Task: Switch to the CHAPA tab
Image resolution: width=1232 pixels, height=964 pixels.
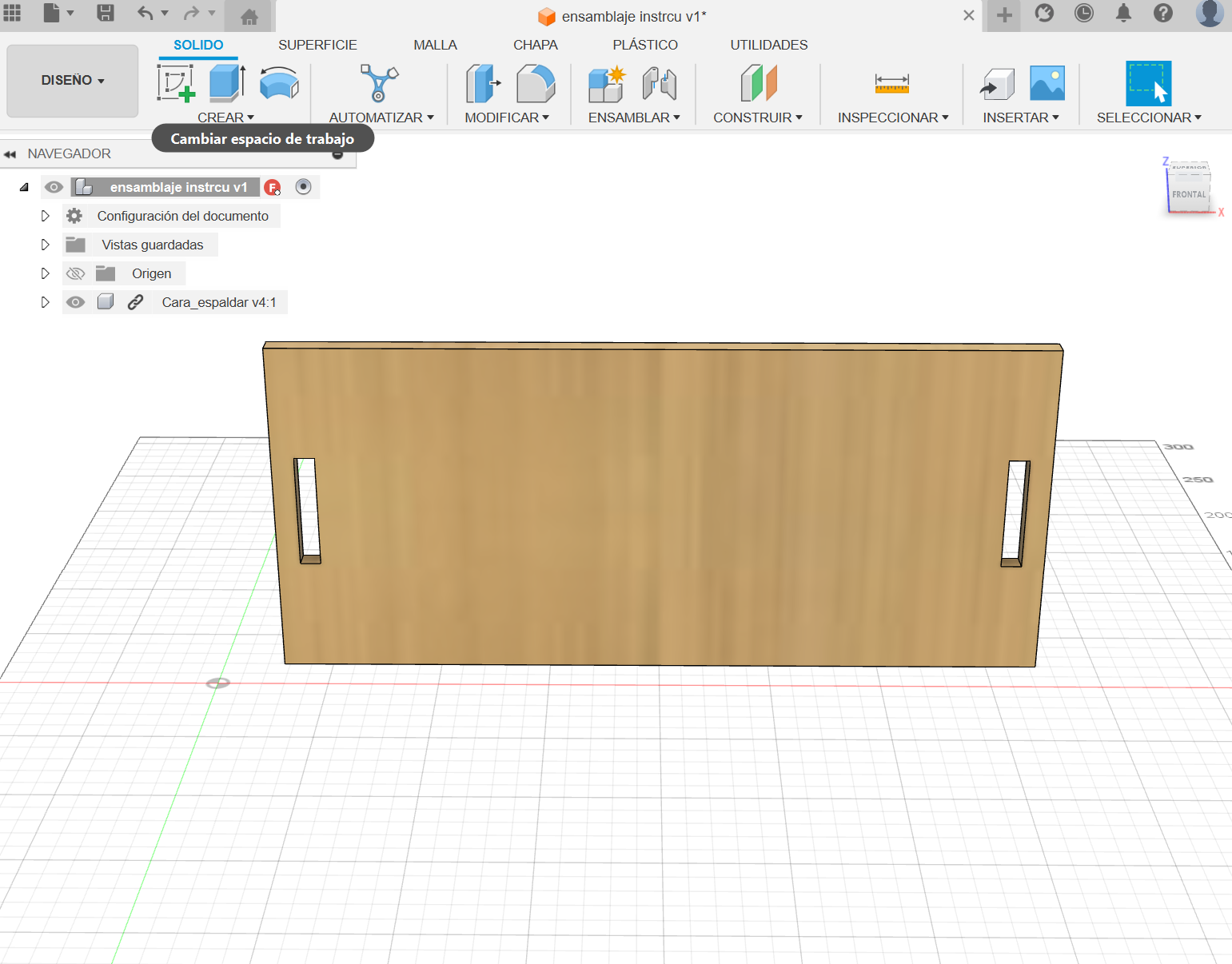Action: click(536, 45)
